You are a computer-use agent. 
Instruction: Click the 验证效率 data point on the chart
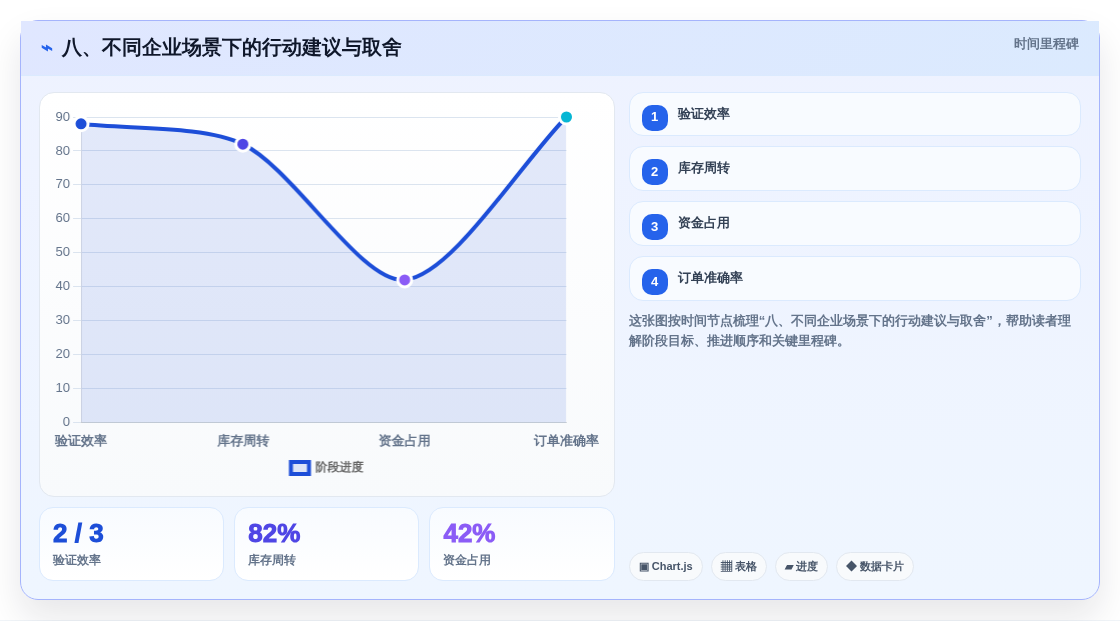click(x=81, y=124)
